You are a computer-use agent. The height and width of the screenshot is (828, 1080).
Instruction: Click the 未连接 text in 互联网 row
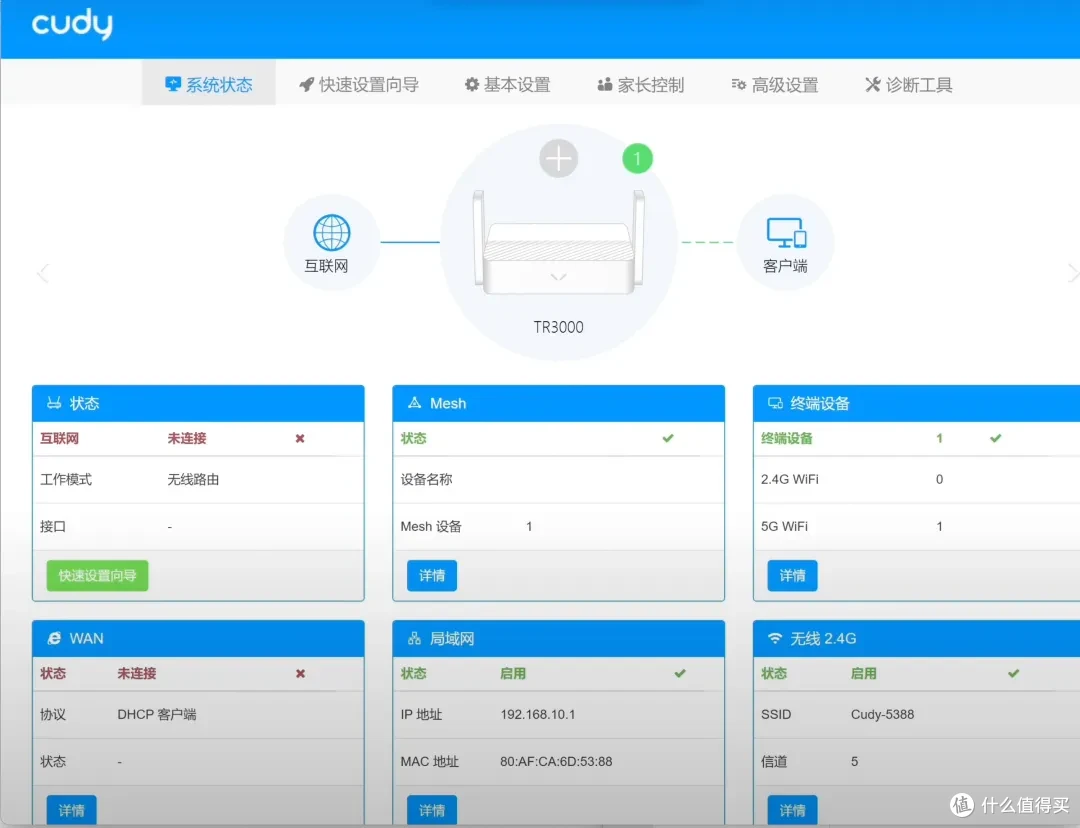pos(187,438)
